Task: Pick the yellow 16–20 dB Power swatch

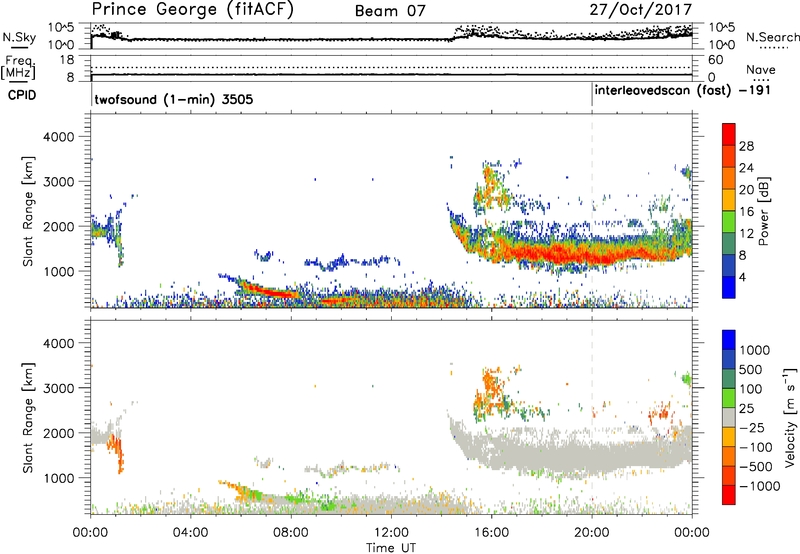Action: tap(729, 200)
